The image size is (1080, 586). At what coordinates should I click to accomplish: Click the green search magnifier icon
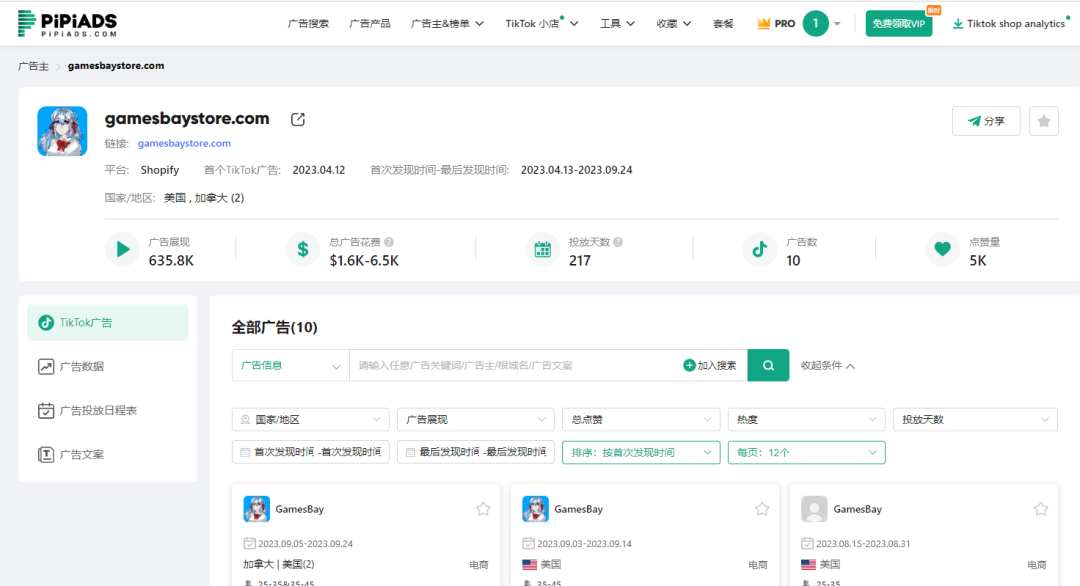coord(767,365)
